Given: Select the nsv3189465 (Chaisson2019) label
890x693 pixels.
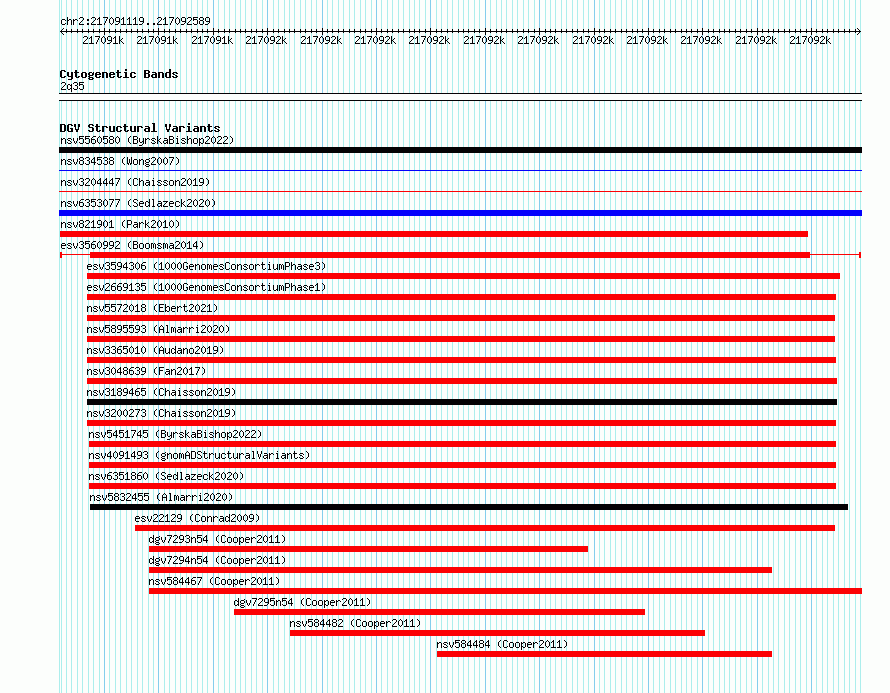Looking at the screenshot, I should coord(161,392).
